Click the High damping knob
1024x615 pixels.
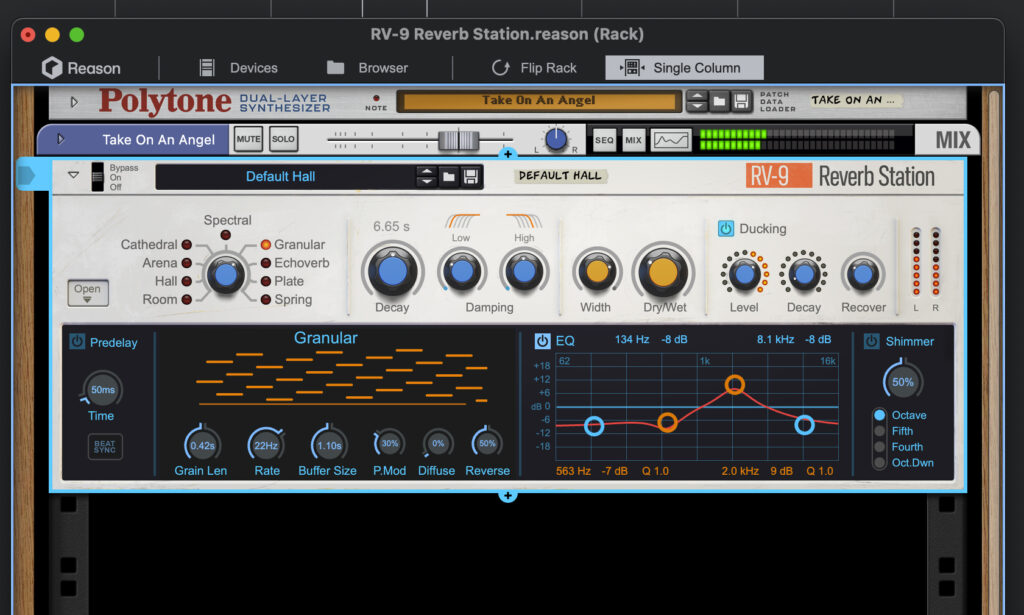click(x=524, y=271)
